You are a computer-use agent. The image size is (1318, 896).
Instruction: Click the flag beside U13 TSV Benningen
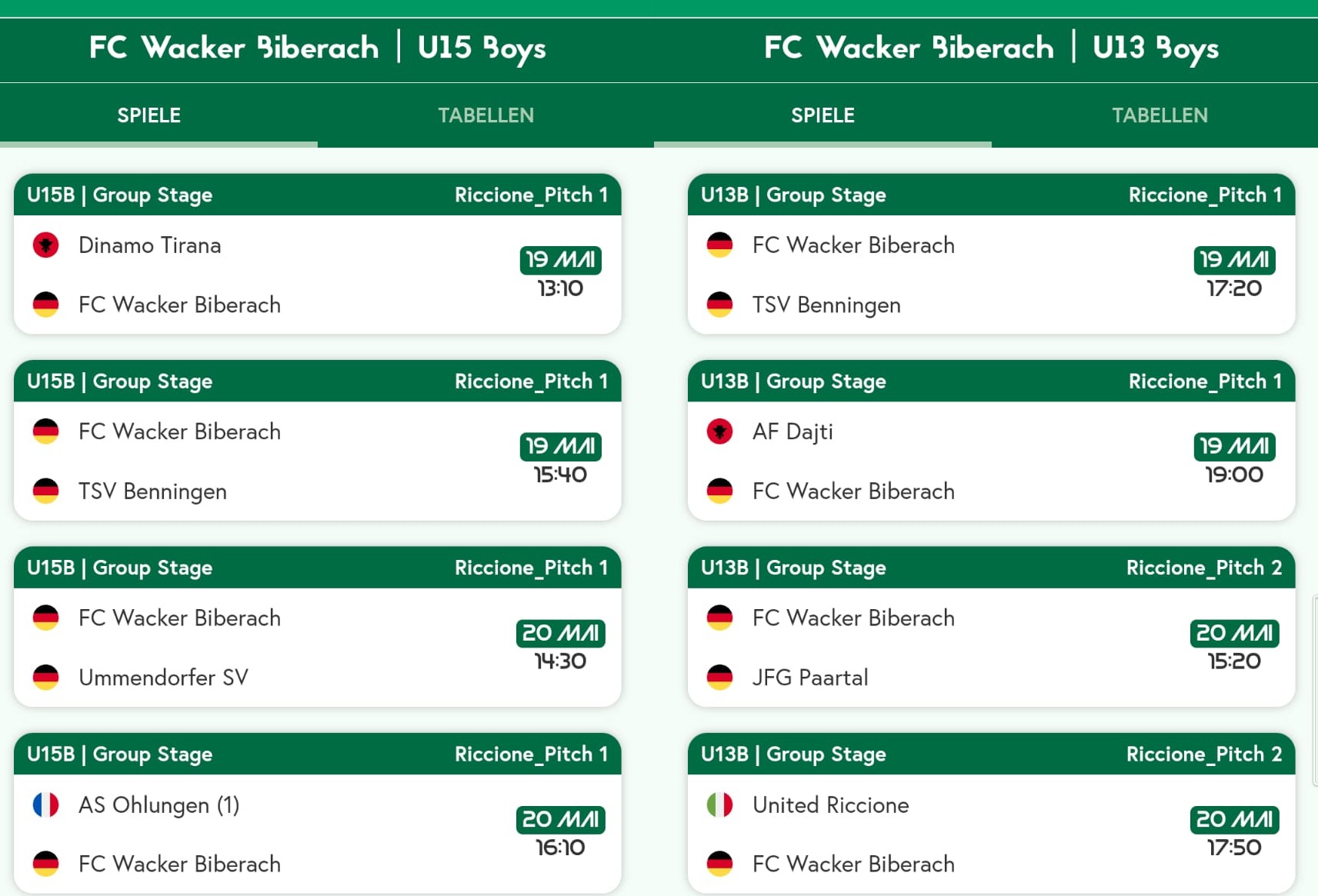click(x=720, y=305)
